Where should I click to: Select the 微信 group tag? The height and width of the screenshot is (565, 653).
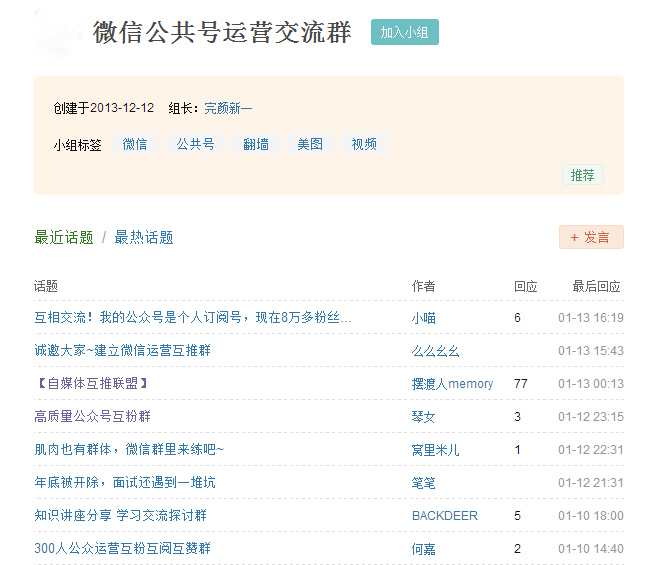click(135, 144)
